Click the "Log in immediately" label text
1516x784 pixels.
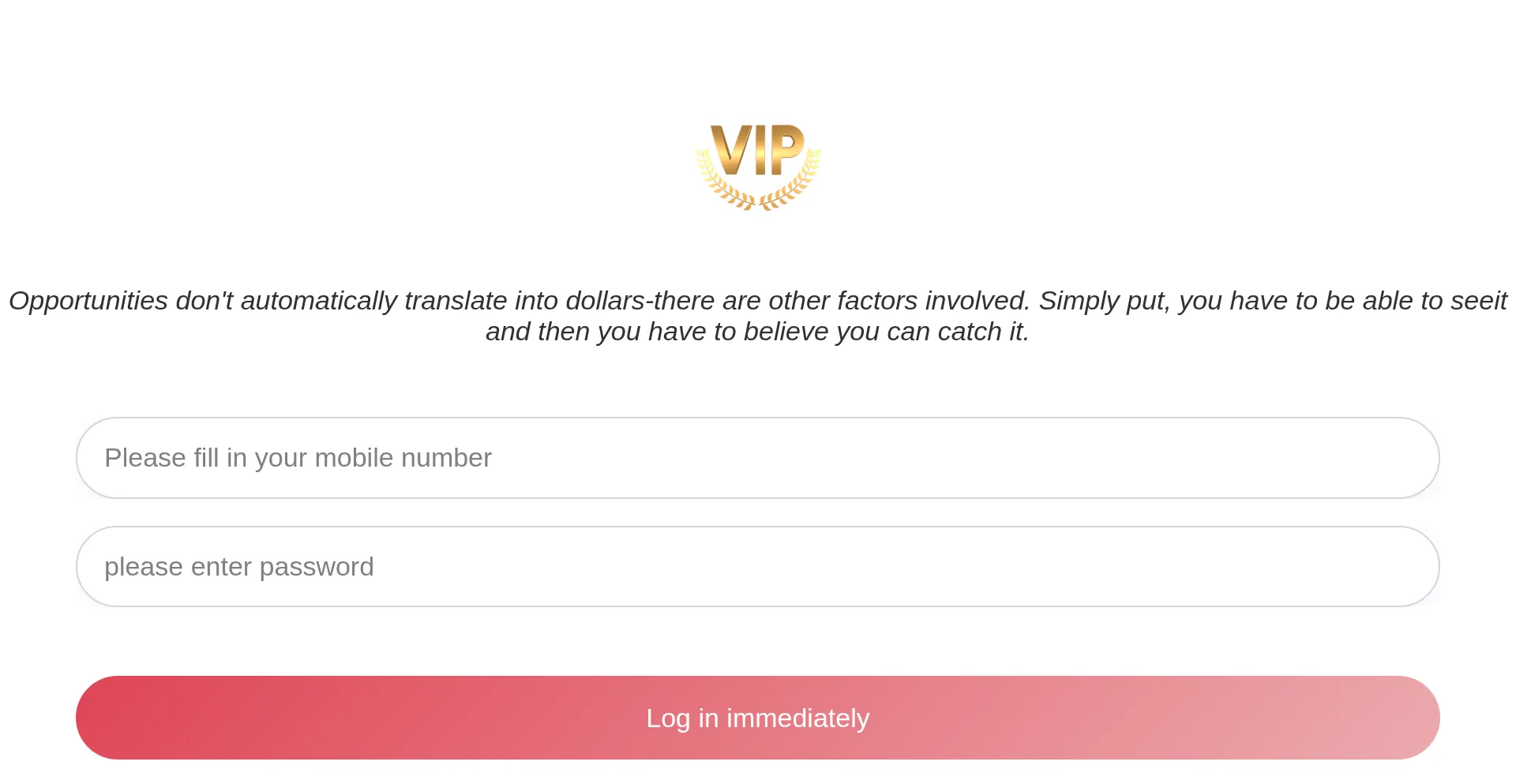[x=758, y=718]
